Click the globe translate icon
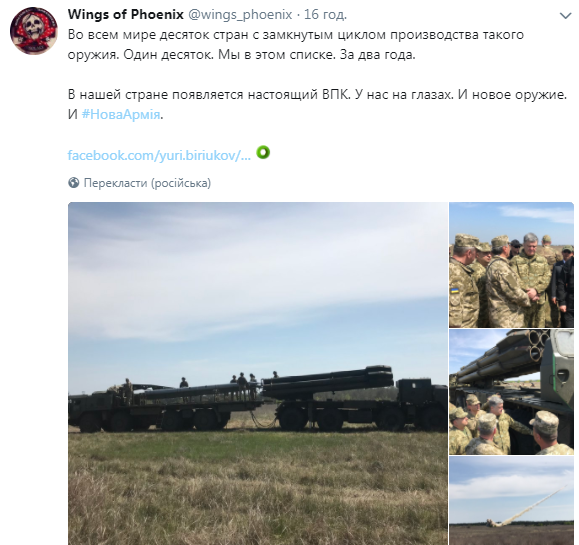579x545 pixels. [x=73, y=182]
